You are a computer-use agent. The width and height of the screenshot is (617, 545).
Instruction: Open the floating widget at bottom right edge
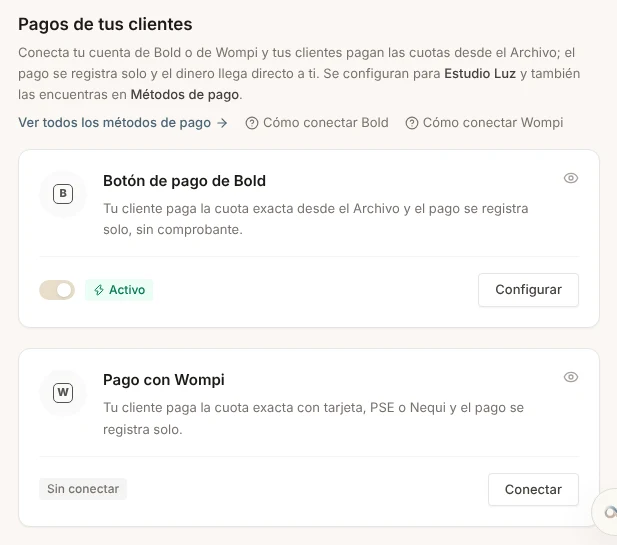coord(606,512)
